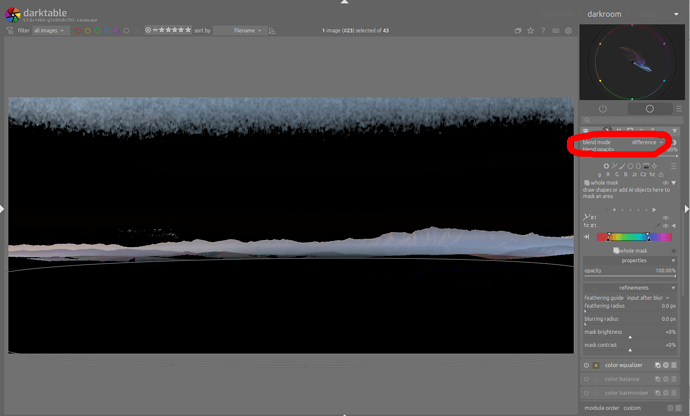Viewport: 690px width, 416px height.
Task: Add a gradient mask shape
Action: pyautogui.click(x=646, y=166)
